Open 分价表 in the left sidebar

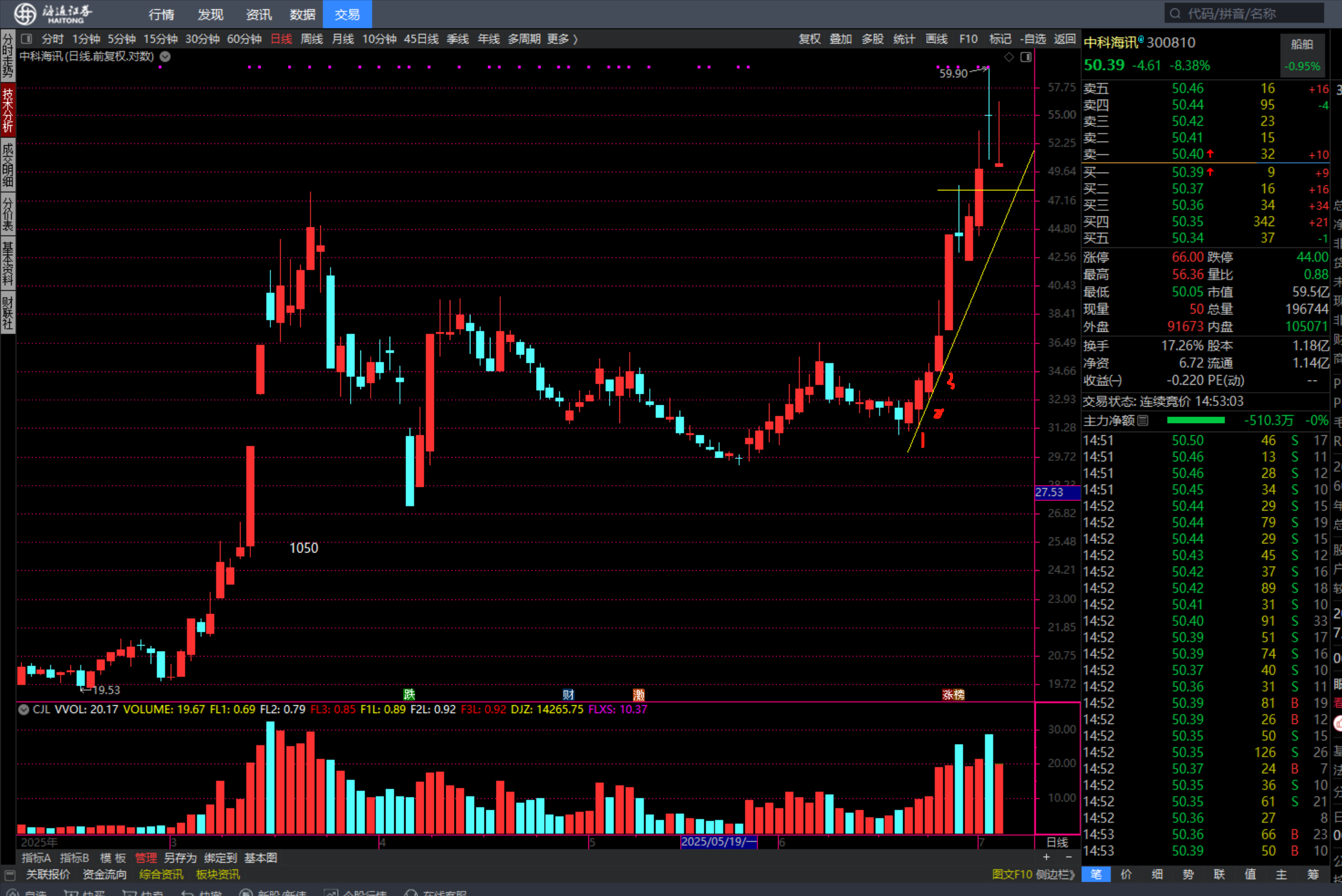[7, 214]
